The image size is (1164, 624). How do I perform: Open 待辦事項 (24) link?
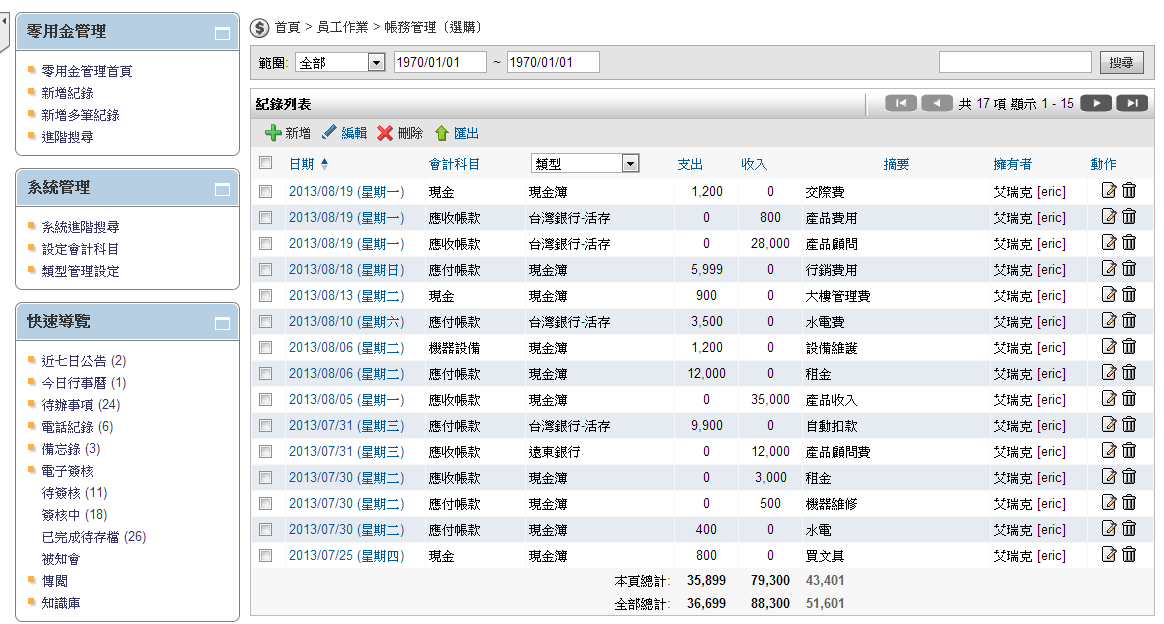[x=81, y=404]
